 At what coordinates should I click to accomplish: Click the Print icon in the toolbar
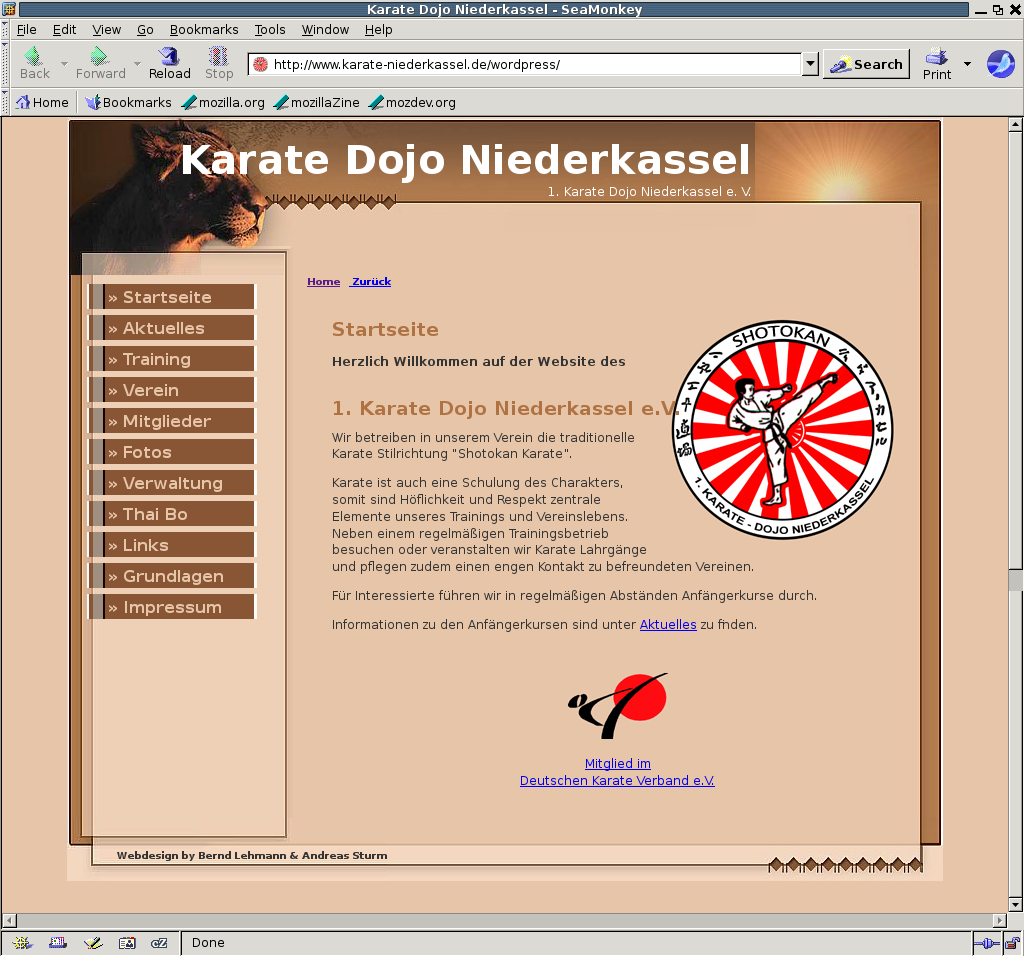pyautogui.click(x=937, y=63)
